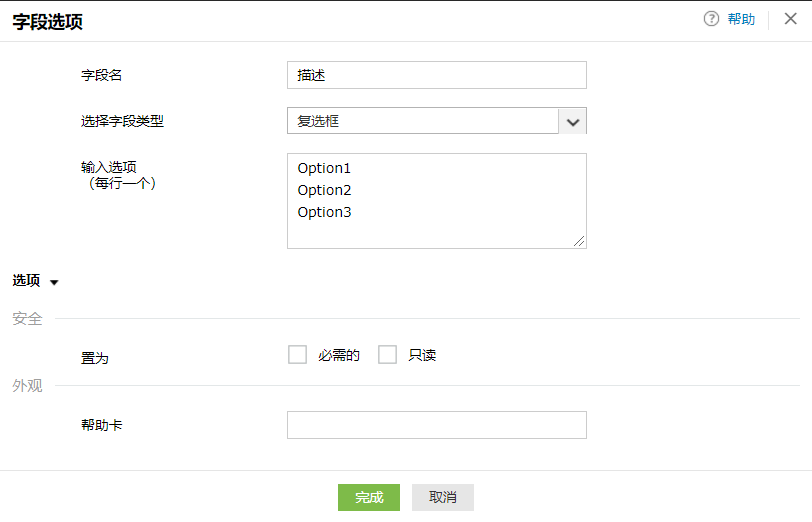
Task: Open the 帮助 help link
Action: pos(741,19)
